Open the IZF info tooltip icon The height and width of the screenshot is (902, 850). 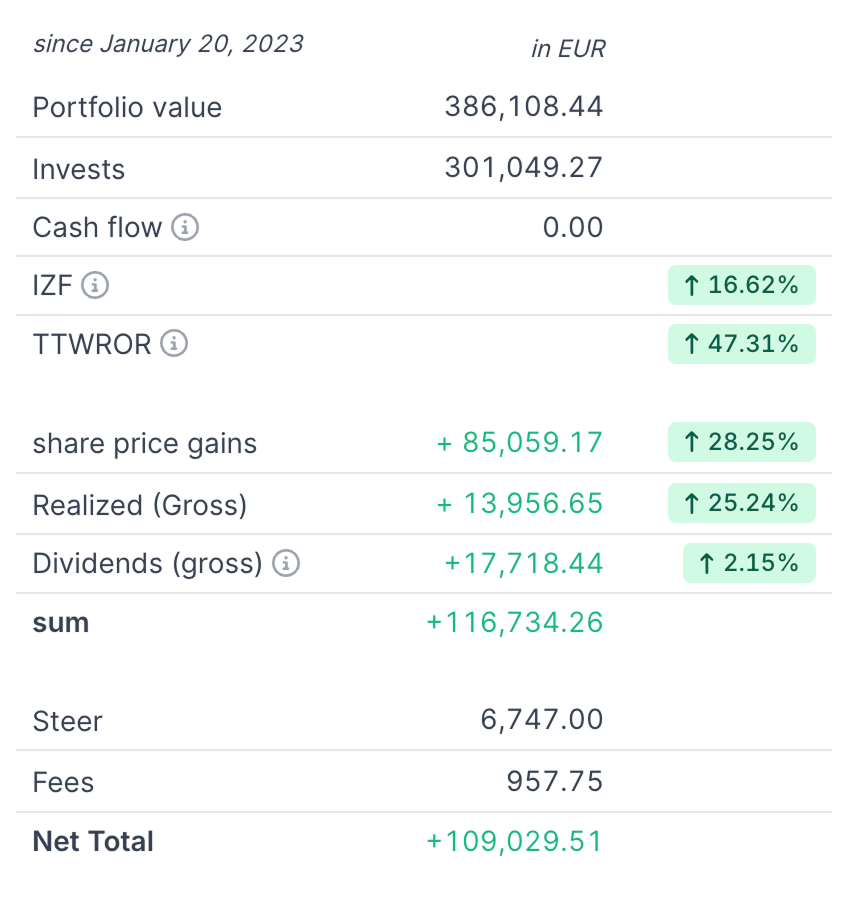click(95, 286)
